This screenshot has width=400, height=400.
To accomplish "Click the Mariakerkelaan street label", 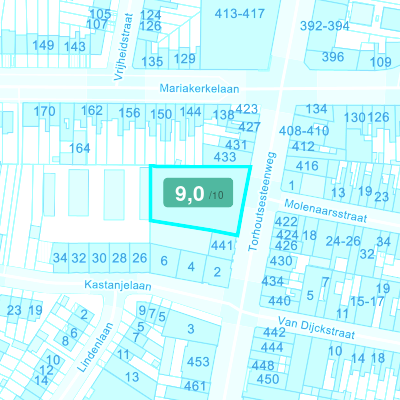I will (199, 89).
